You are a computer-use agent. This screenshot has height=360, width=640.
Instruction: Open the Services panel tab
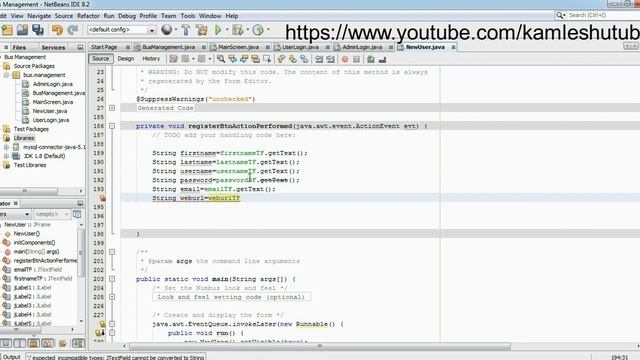(53, 47)
